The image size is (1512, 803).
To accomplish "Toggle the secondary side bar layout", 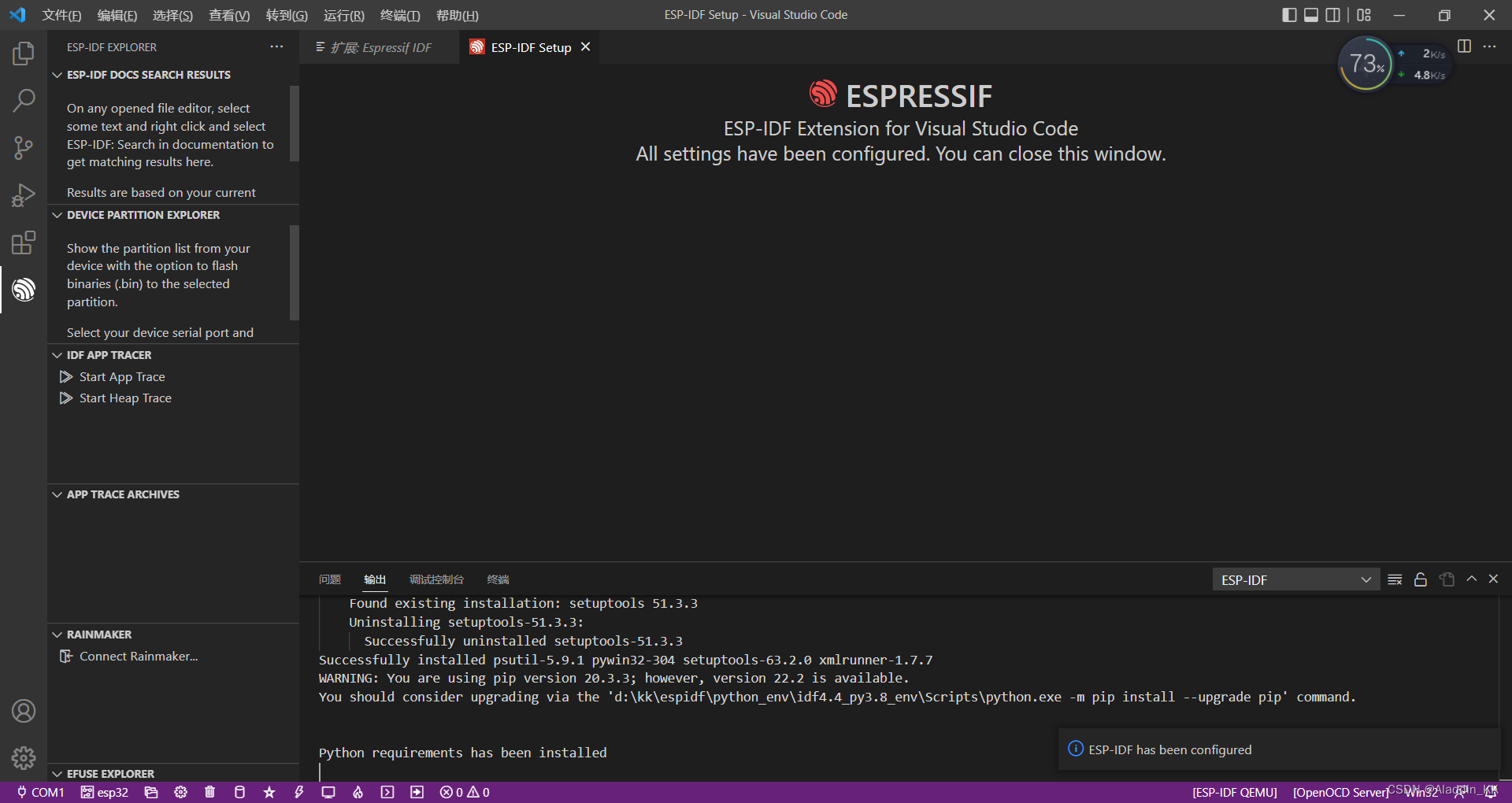I will pyautogui.click(x=1332, y=15).
